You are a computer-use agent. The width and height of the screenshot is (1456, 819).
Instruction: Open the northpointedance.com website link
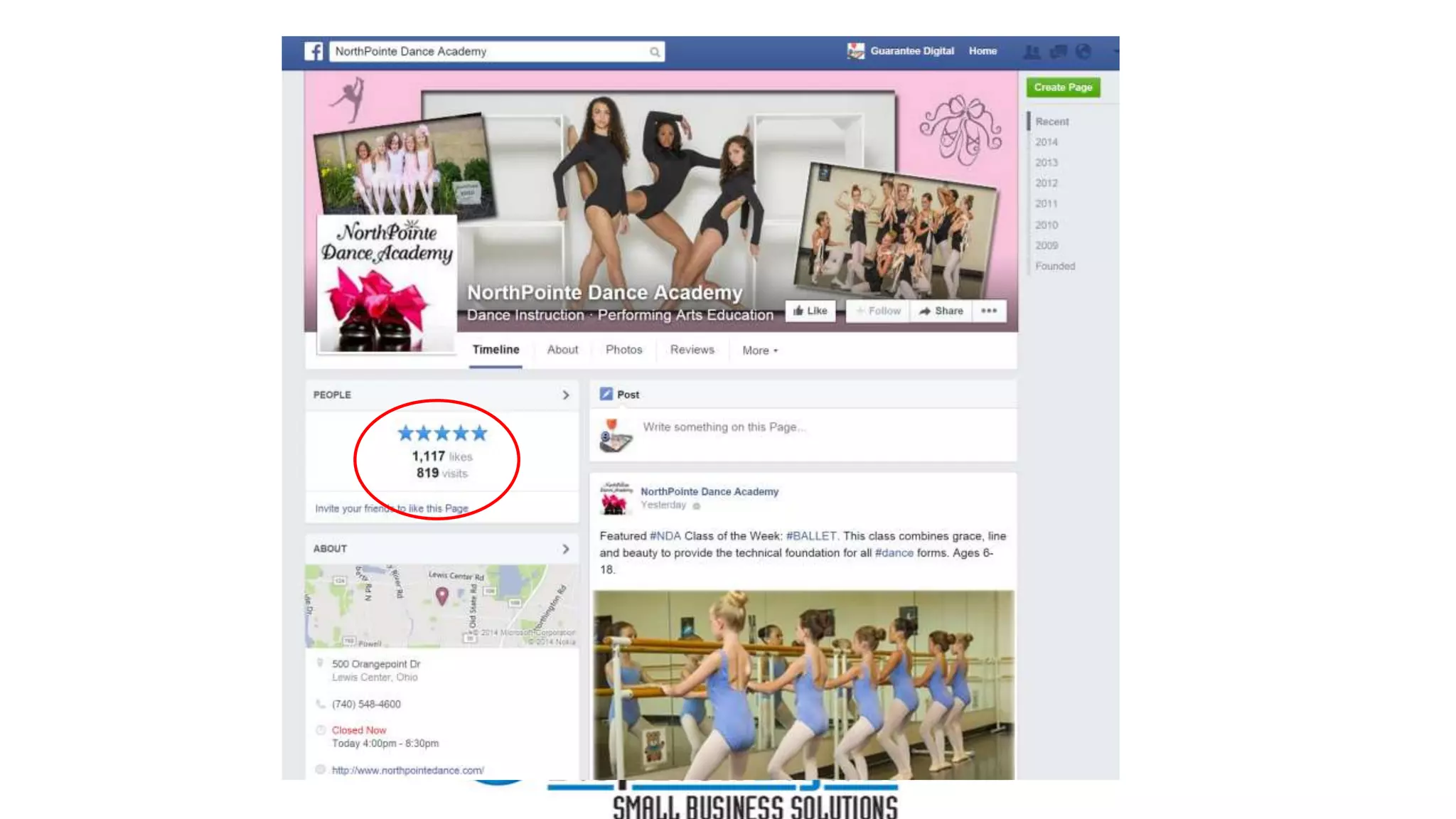pos(407,770)
